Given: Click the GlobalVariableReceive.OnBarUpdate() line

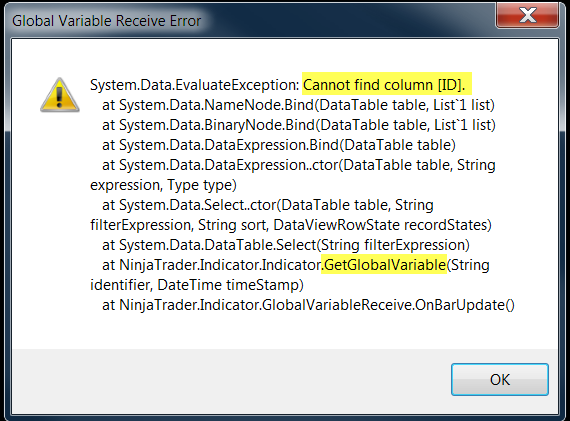Looking at the screenshot, I should pyautogui.click(x=308, y=305).
